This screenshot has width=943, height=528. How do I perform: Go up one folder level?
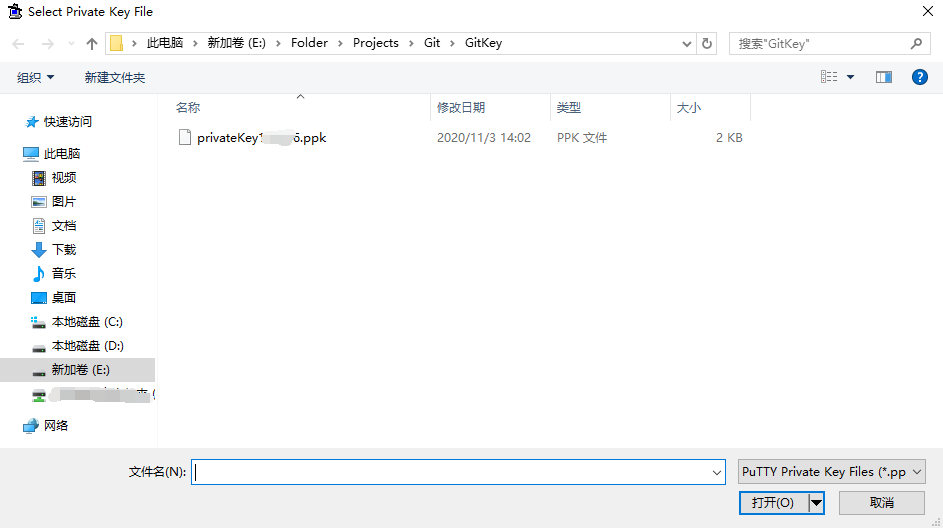pyautogui.click(x=91, y=43)
